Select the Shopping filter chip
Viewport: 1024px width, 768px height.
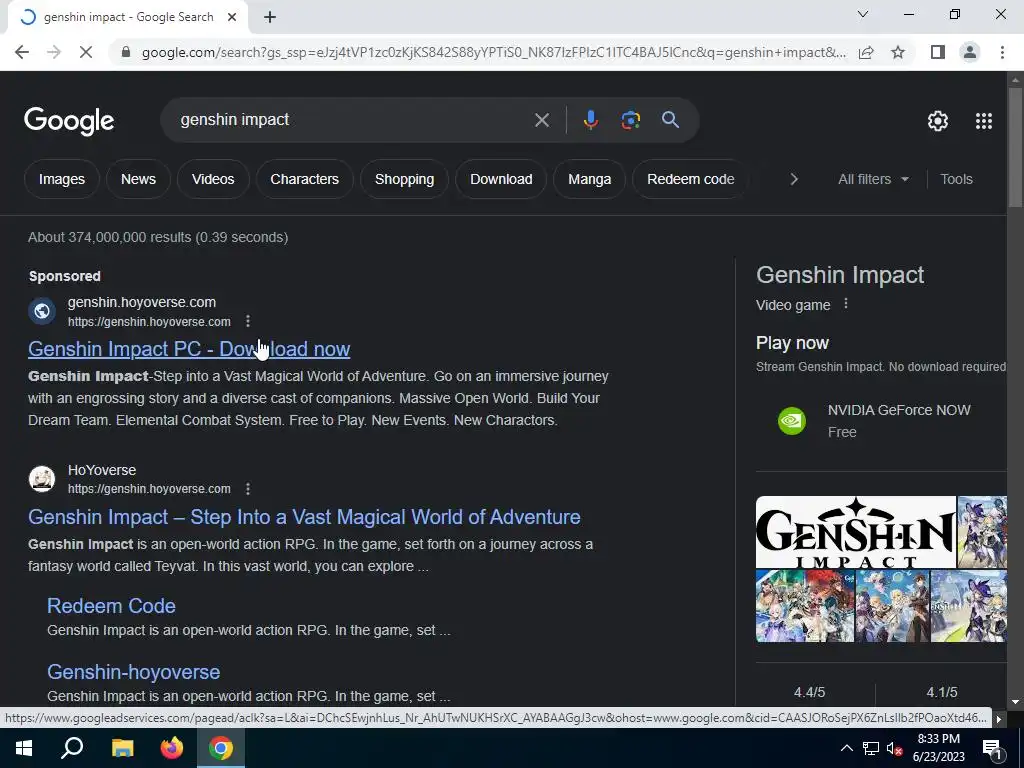tap(404, 179)
